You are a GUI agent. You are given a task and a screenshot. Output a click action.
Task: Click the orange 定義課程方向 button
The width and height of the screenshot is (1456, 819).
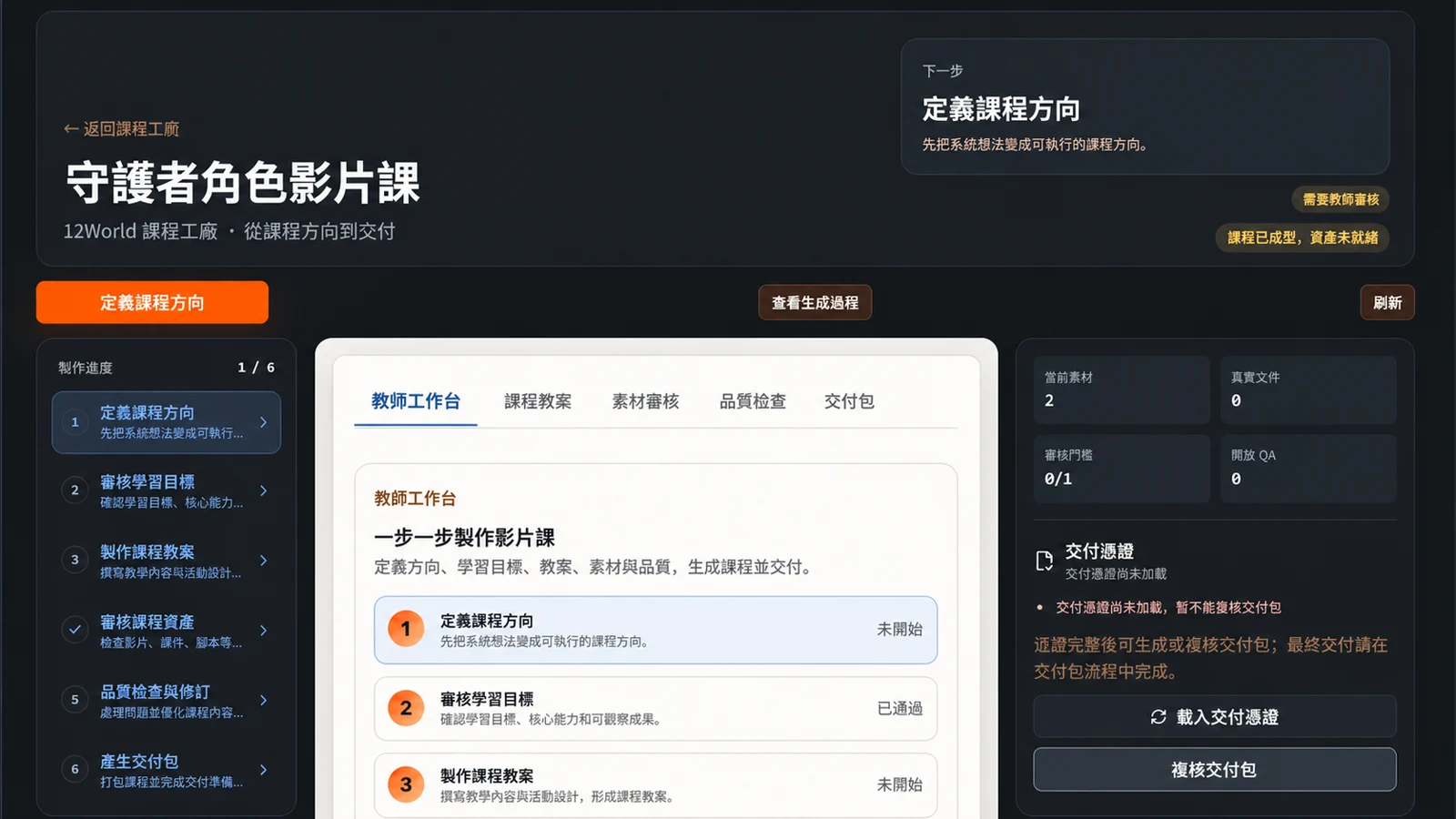pyautogui.click(x=152, y=302)
